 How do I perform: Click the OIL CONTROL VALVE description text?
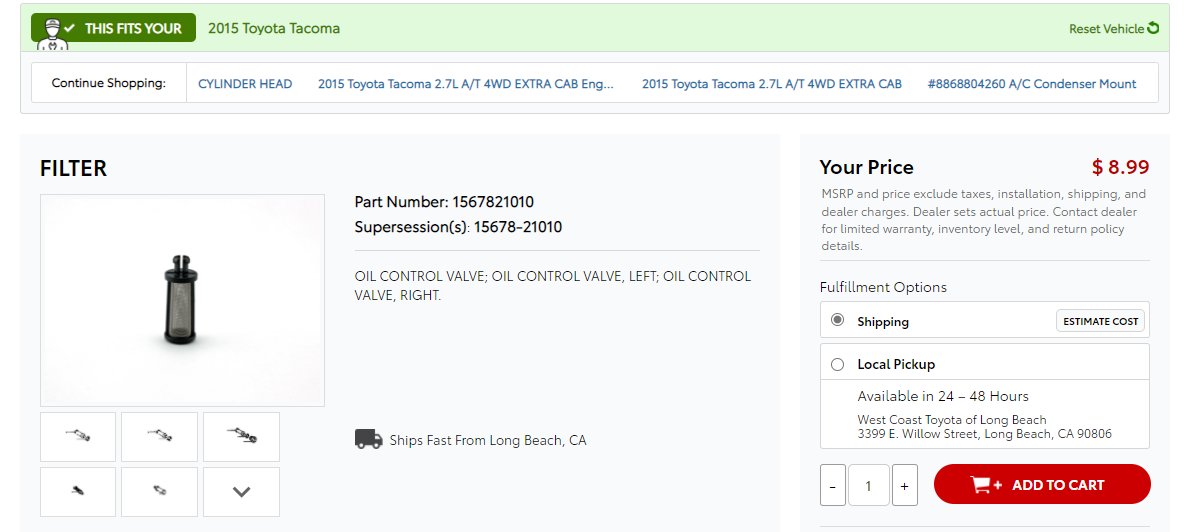click(x=553, y=286)
